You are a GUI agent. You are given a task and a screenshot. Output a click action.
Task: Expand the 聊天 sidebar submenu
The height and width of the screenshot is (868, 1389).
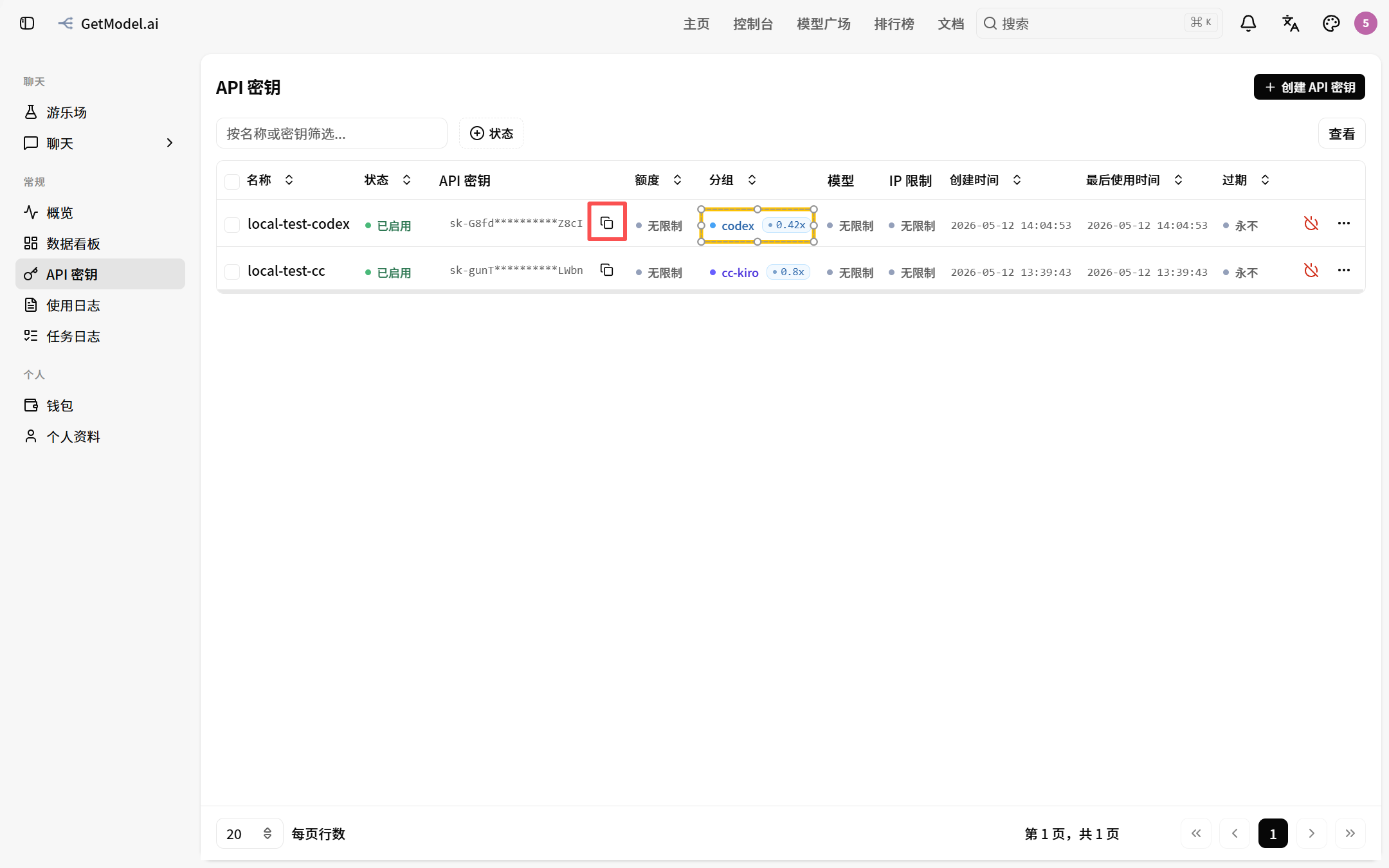[170, 143]
